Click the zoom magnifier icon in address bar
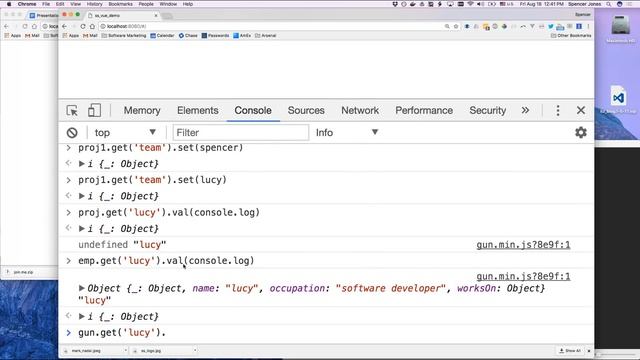 [447, 26]
